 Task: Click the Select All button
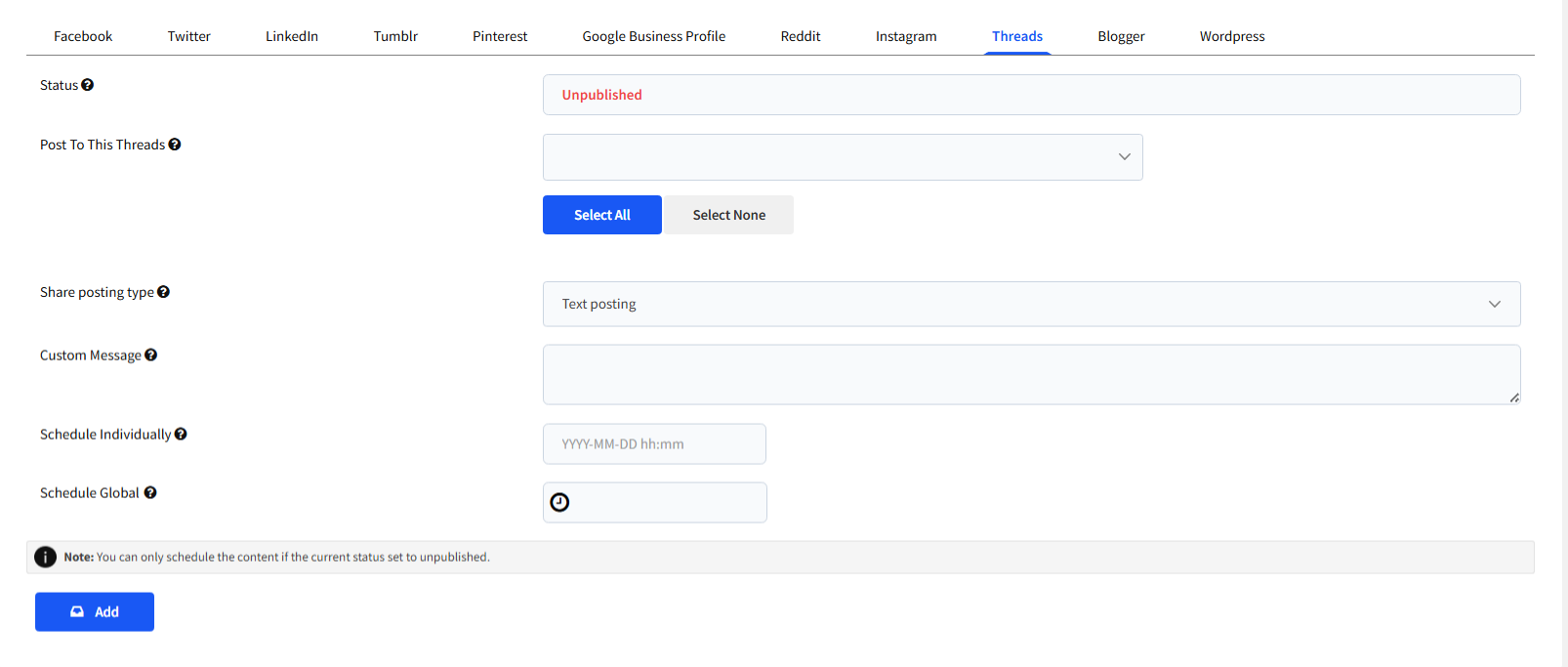tap(602, 215)
